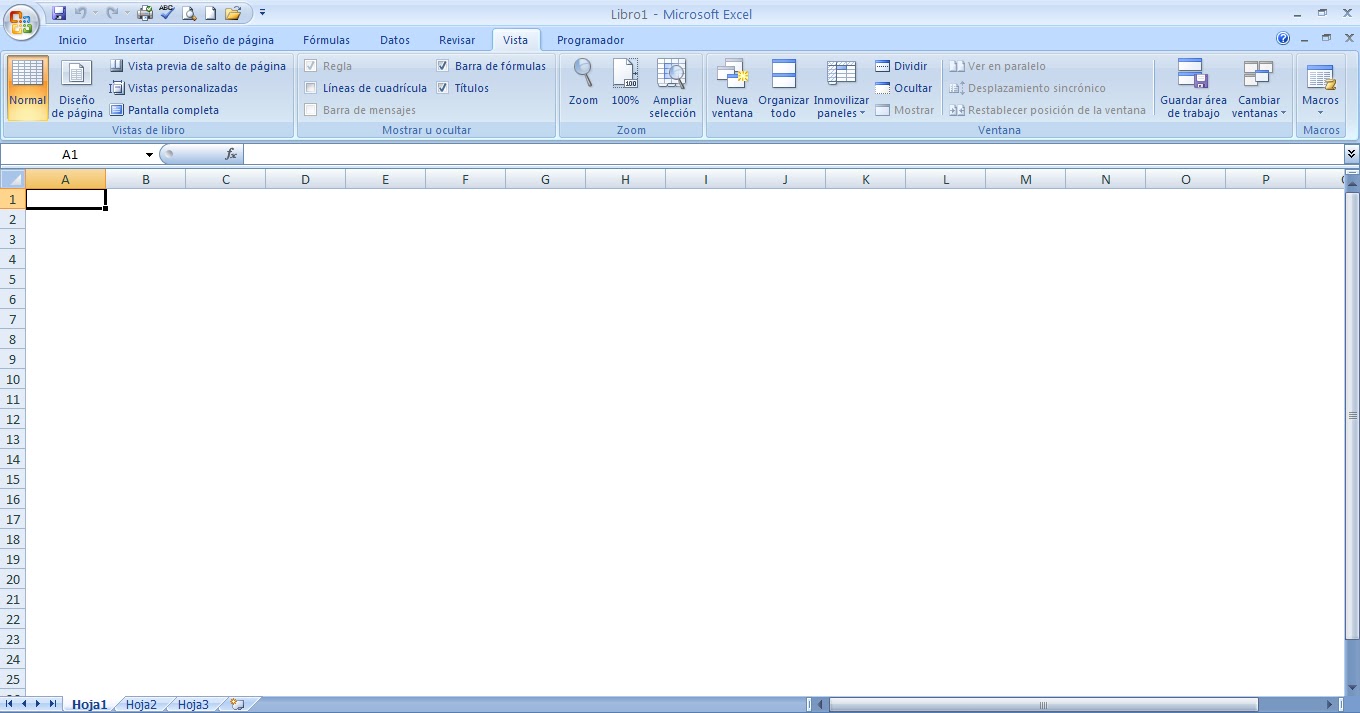
Task: Click Guardar área de trabajo
Action: 1193,88
